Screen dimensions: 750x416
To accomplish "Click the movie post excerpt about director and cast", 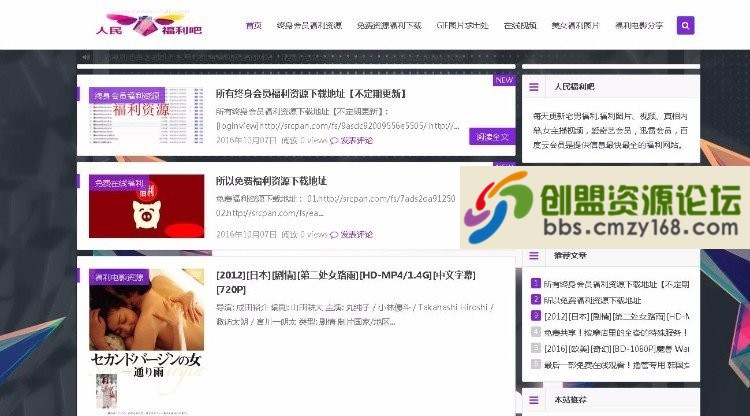I will pos(355,315).
